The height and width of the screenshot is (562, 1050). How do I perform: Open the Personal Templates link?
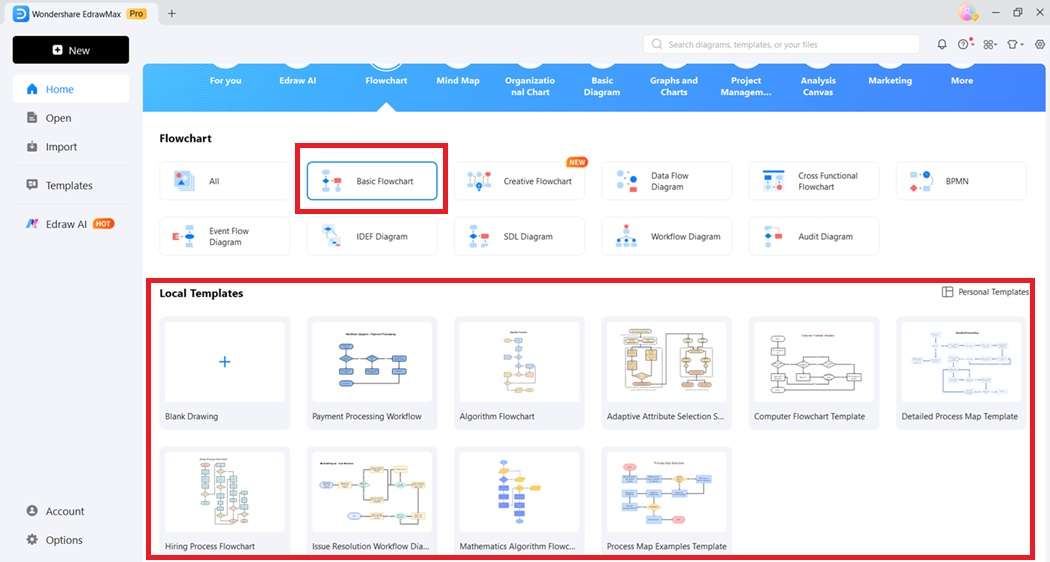click(x=994, y=292)
